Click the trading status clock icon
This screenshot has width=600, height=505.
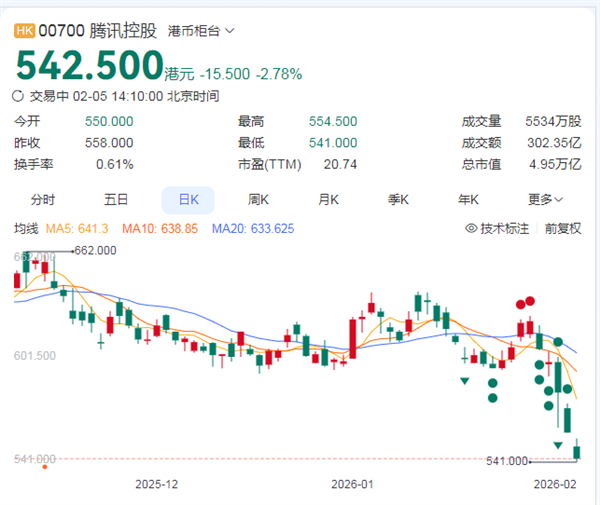point(15,96)
